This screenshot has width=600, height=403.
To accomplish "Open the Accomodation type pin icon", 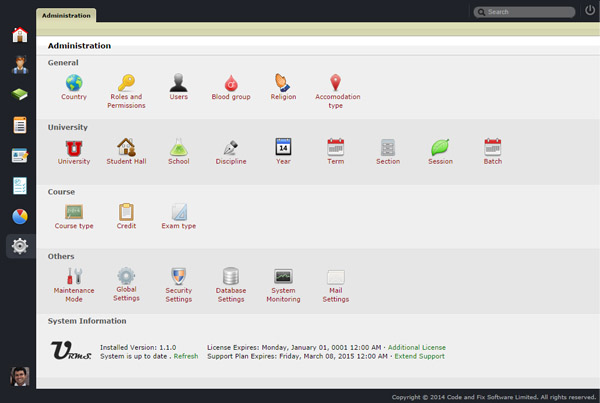I will pyautogui.click(x=335, y=83).
